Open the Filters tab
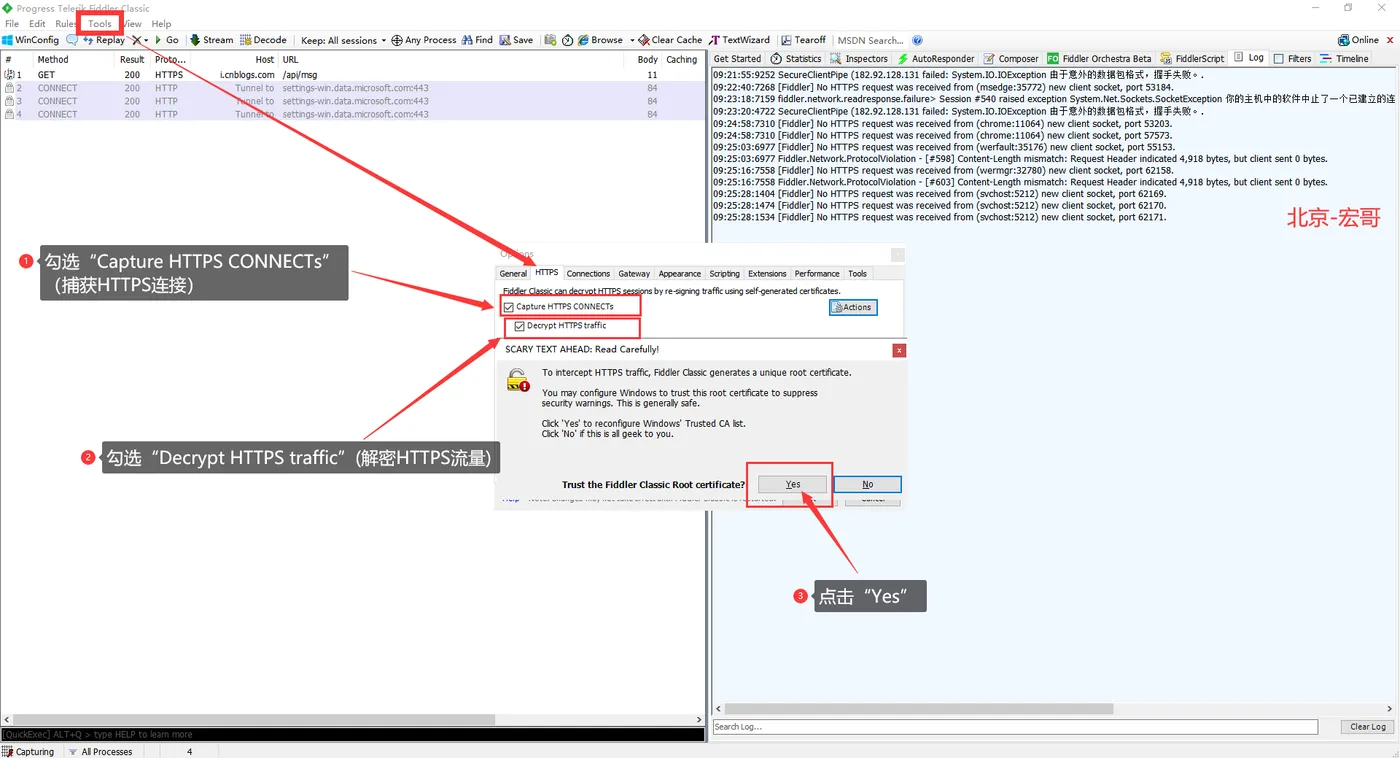This screenshot has width=1400, height=758. tap(1292, 59)
